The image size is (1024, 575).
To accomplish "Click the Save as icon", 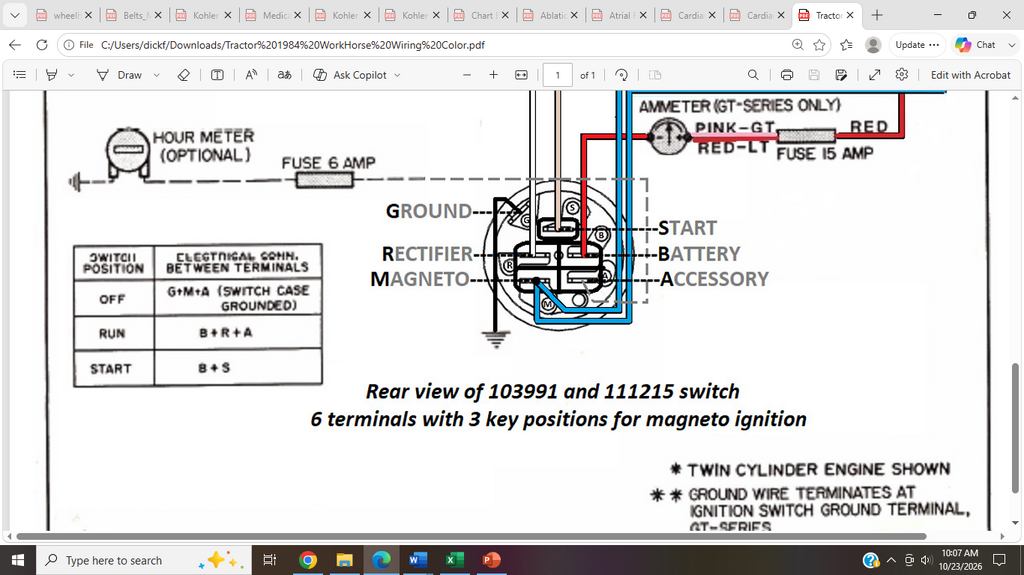I will pyautogui.click(x=841, y=75).
